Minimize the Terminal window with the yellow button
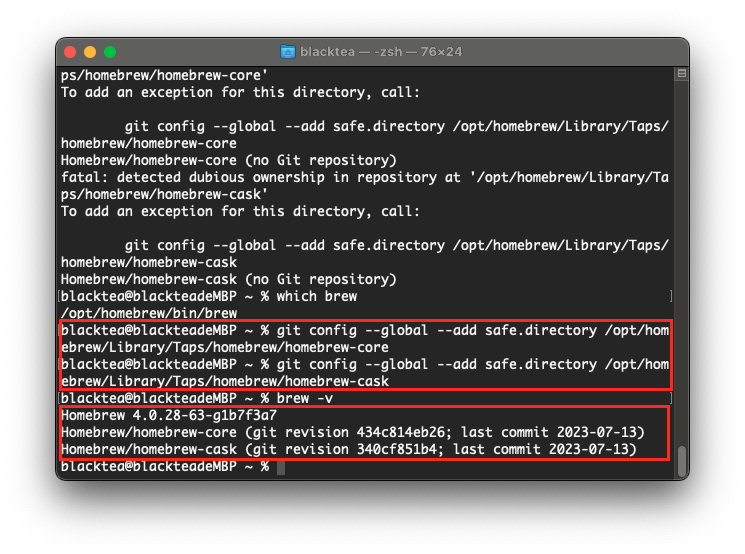Screen dimensions: 745x554 click(90, 52)
